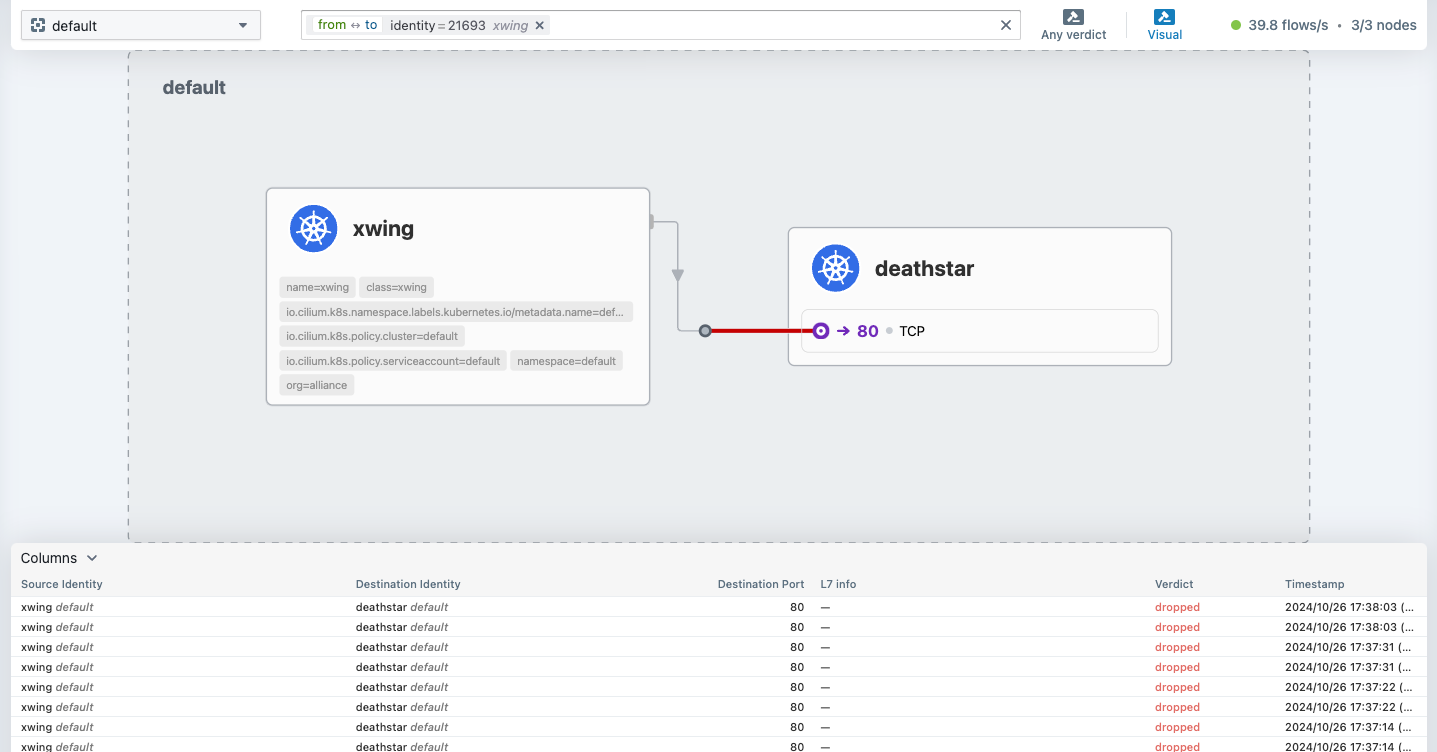Click the Source Identity column header
This screenshot has height=752, width=1437.
tap(62, 584)
